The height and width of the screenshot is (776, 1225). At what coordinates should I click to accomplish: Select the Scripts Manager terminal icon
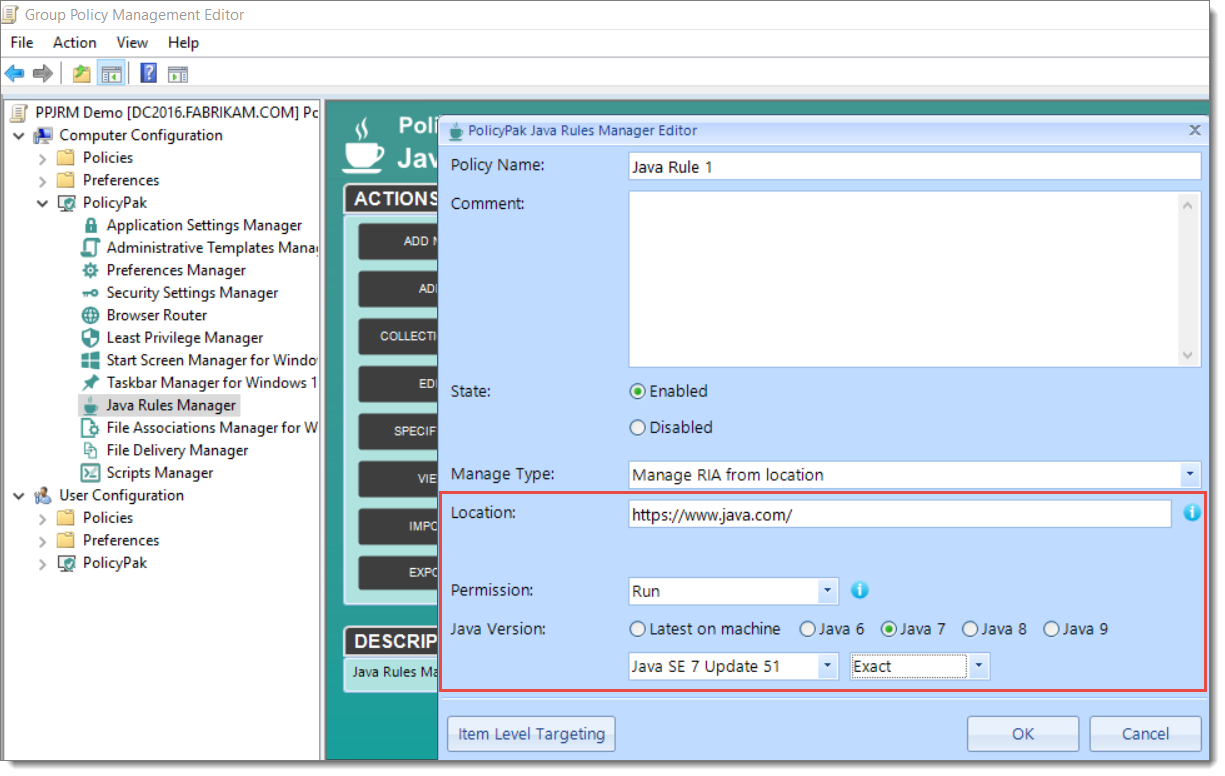(91, 473)
